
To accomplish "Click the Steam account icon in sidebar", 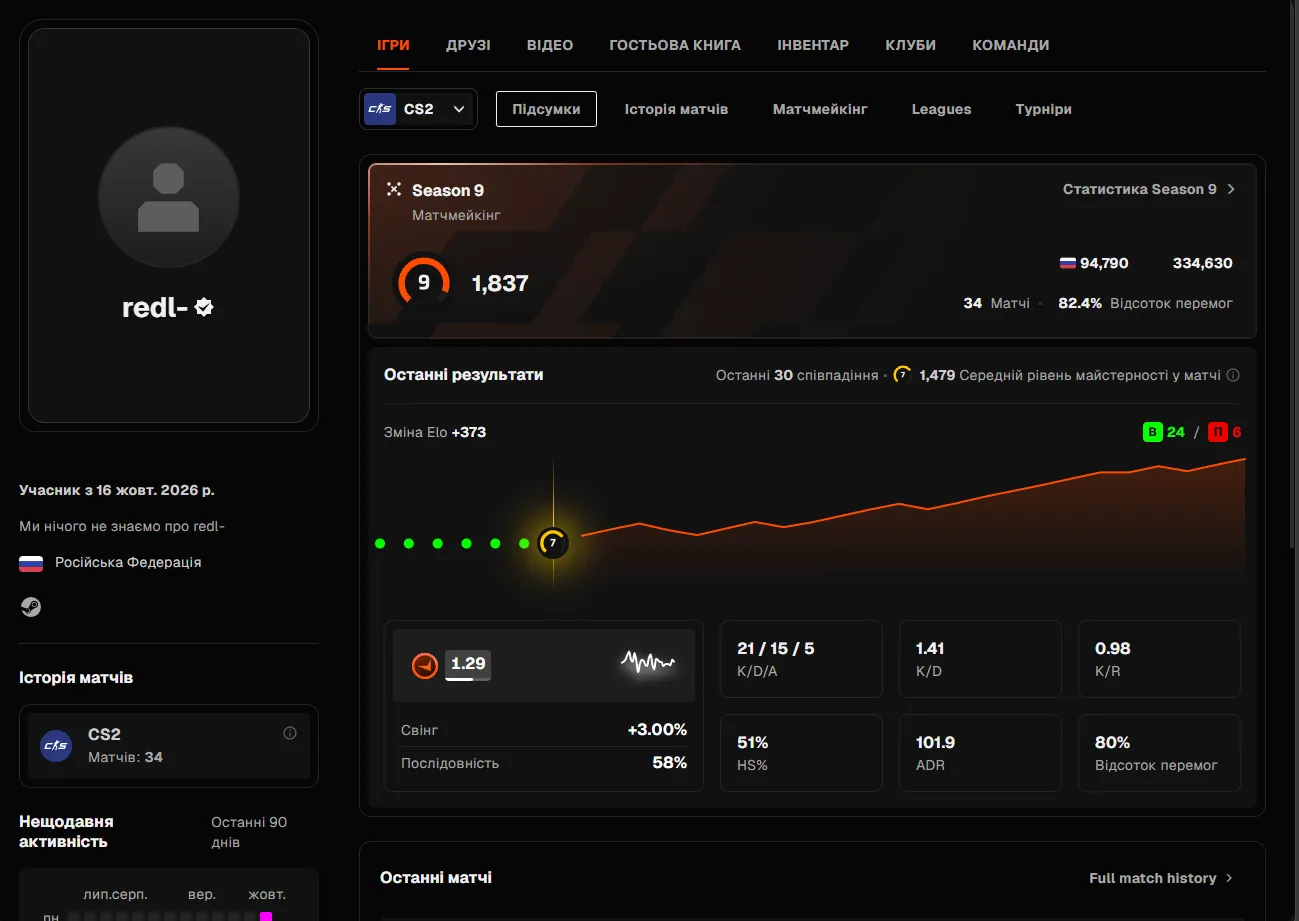I will pos(31,607).
